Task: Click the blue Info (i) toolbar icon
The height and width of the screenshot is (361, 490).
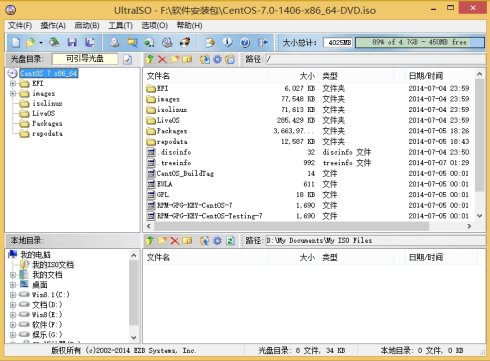Action: click(x=227, y=42)
